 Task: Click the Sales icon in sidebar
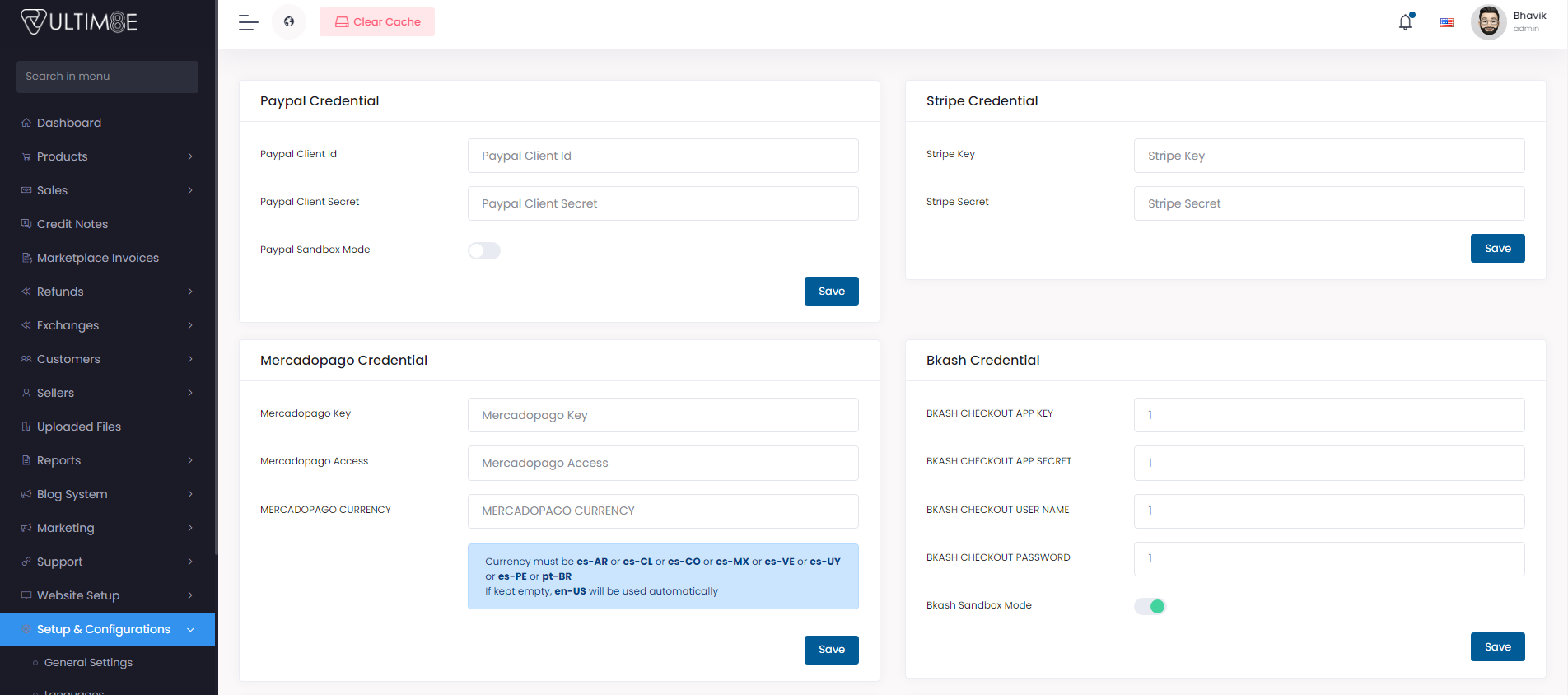coord(26,190)
